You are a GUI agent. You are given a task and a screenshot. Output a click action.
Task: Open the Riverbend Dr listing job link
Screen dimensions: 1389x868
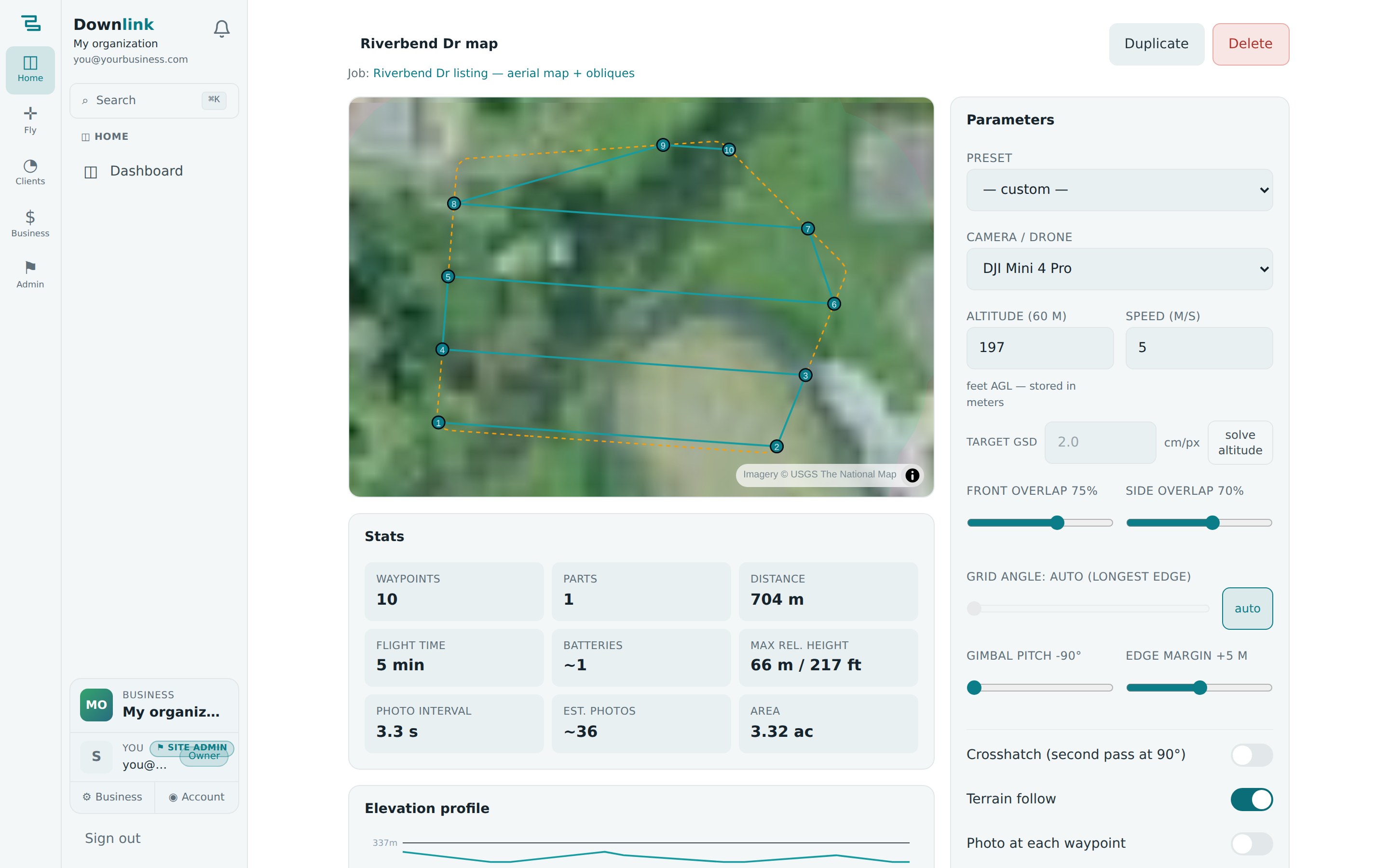point(504,73)
